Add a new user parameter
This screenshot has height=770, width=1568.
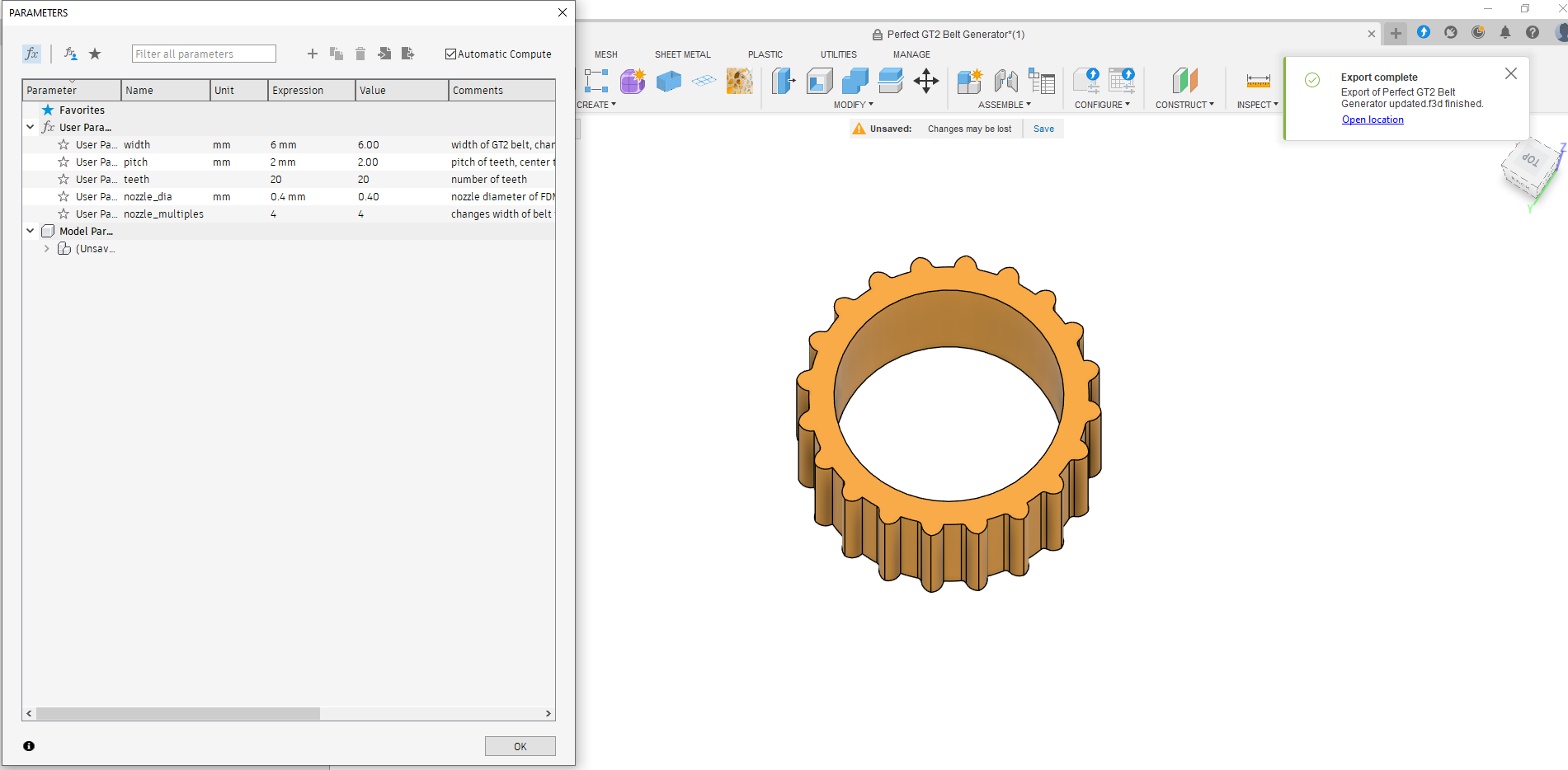coord(313,54)
